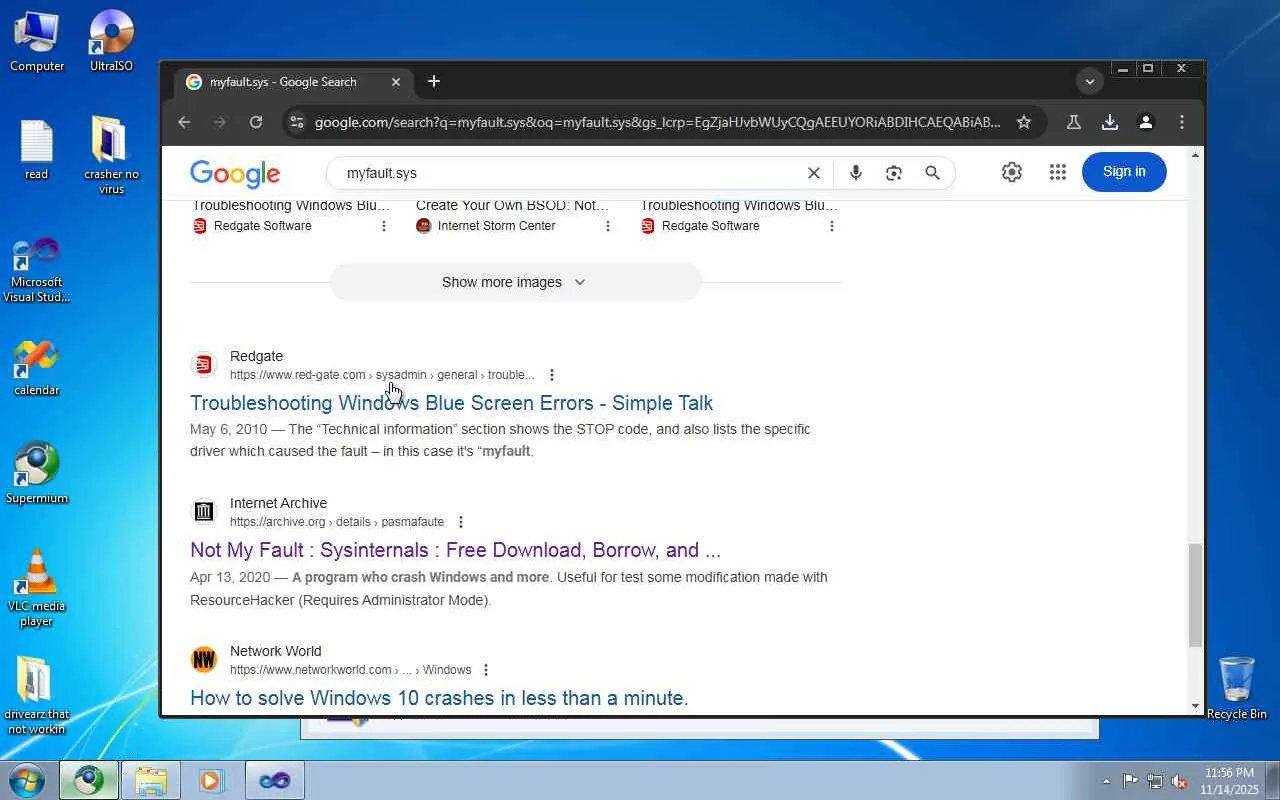Switch to the myfault.sys Google Search tab
The height and width of the screenshot is (800, 1280).
point(283,82)
